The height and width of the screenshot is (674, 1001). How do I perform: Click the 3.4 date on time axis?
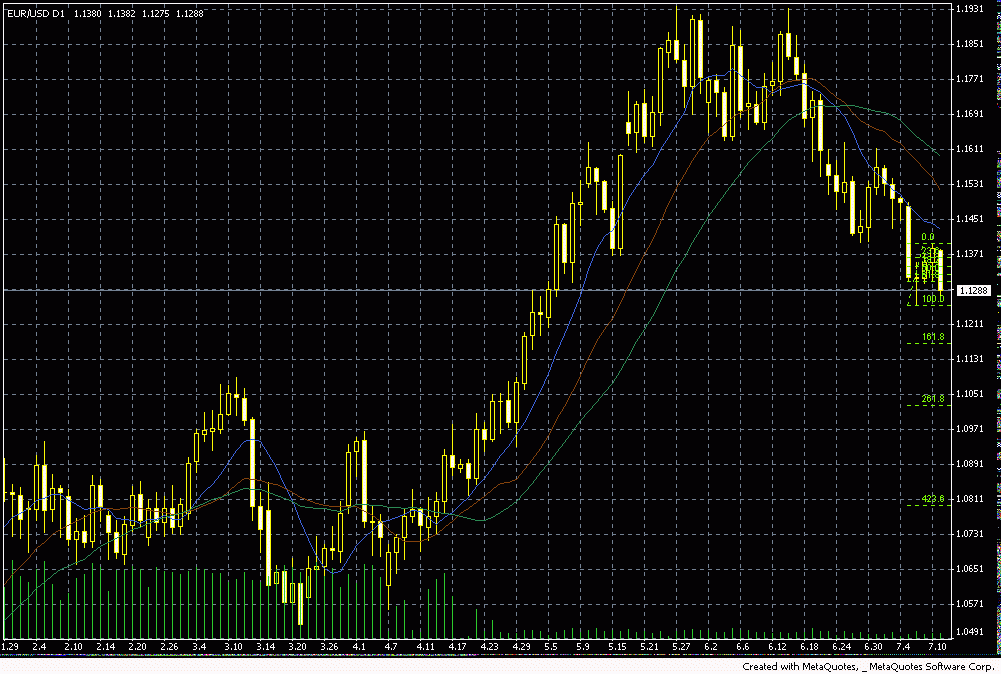tap(199, 647)
